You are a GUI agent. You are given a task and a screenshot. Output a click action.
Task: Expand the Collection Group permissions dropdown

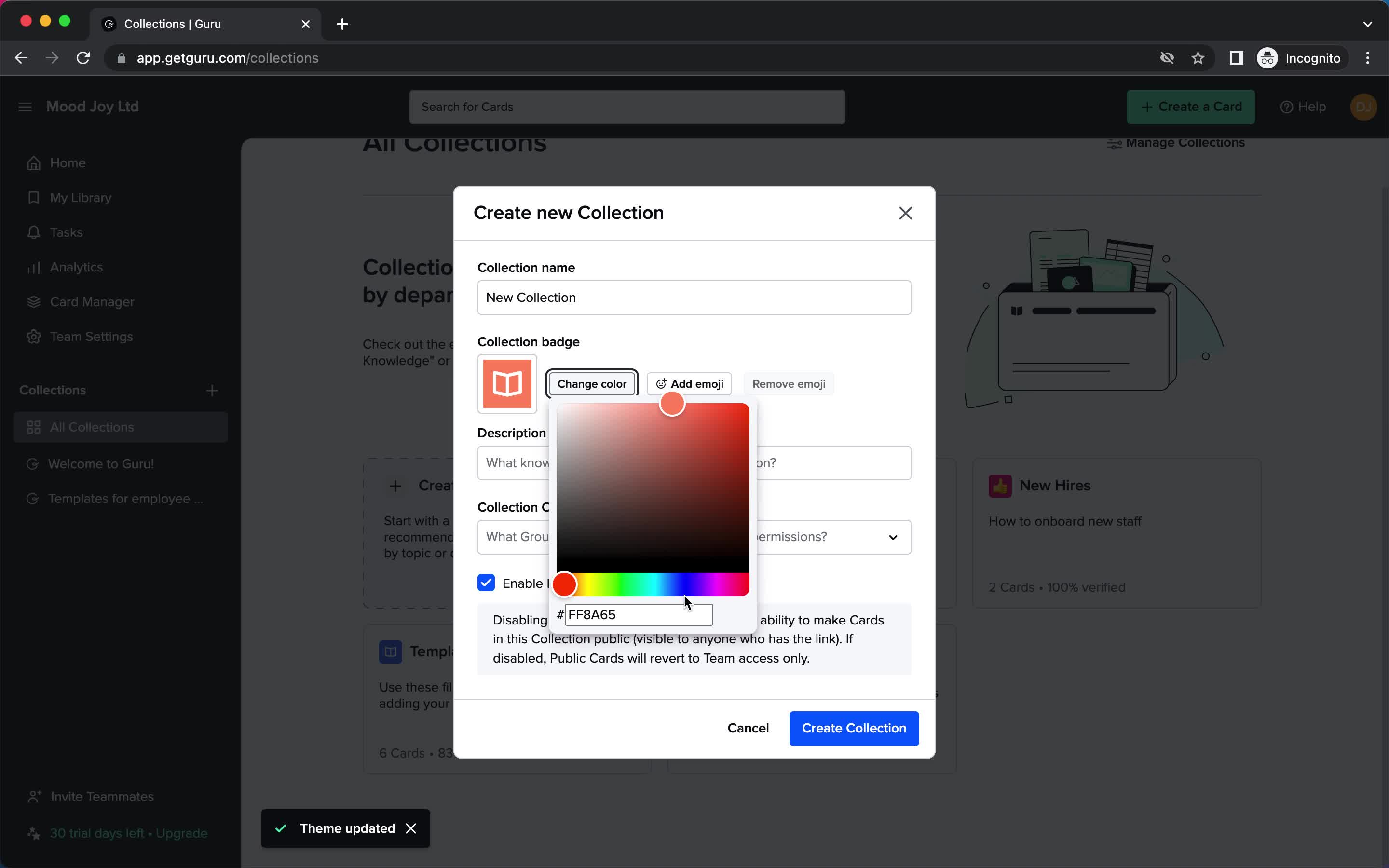coord(892,536)
